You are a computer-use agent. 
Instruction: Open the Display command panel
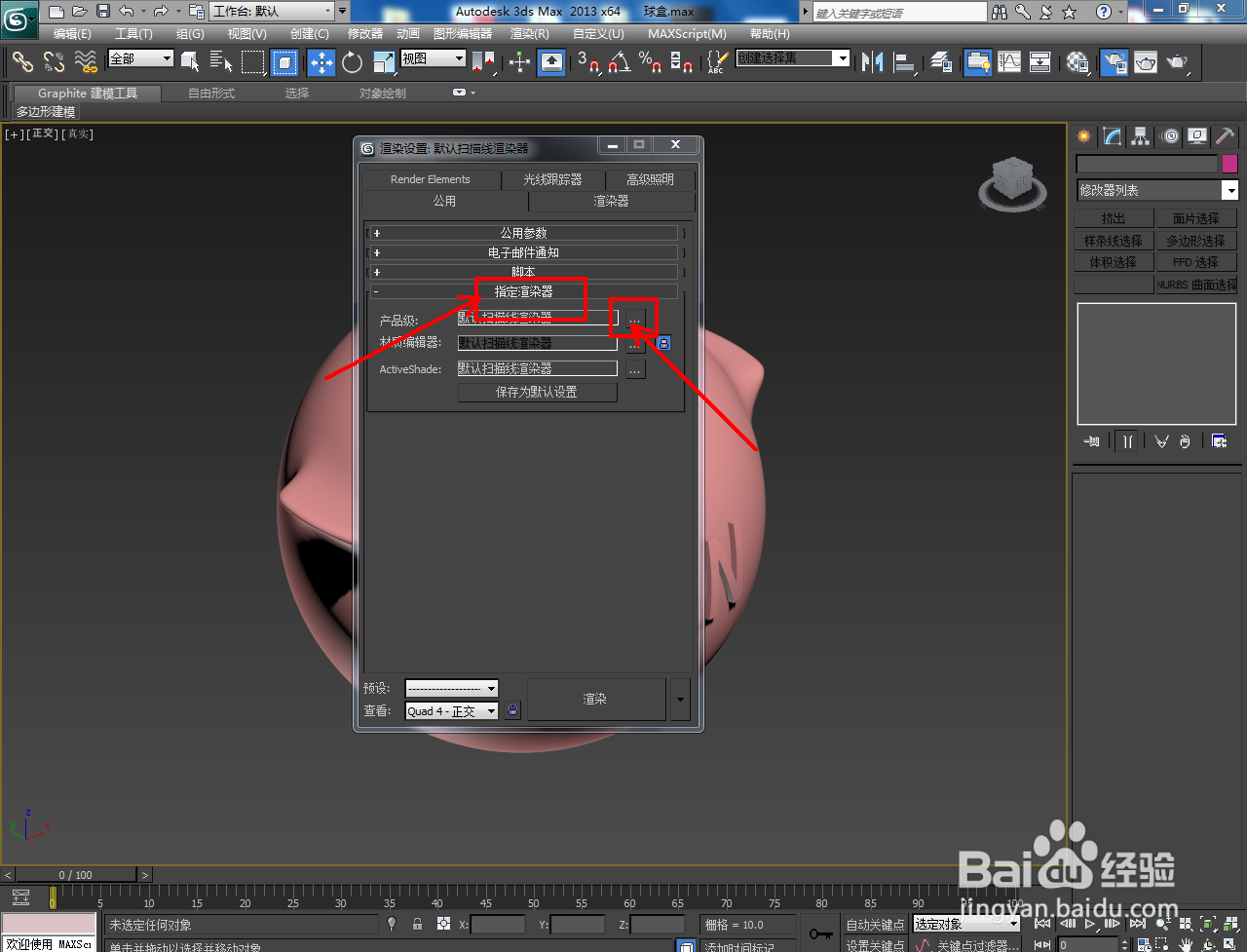1196,136
